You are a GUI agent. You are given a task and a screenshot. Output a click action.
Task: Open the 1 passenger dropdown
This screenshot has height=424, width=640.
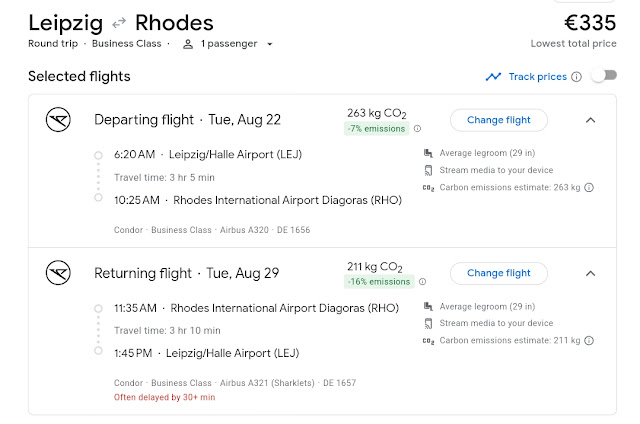pos(237,44)
